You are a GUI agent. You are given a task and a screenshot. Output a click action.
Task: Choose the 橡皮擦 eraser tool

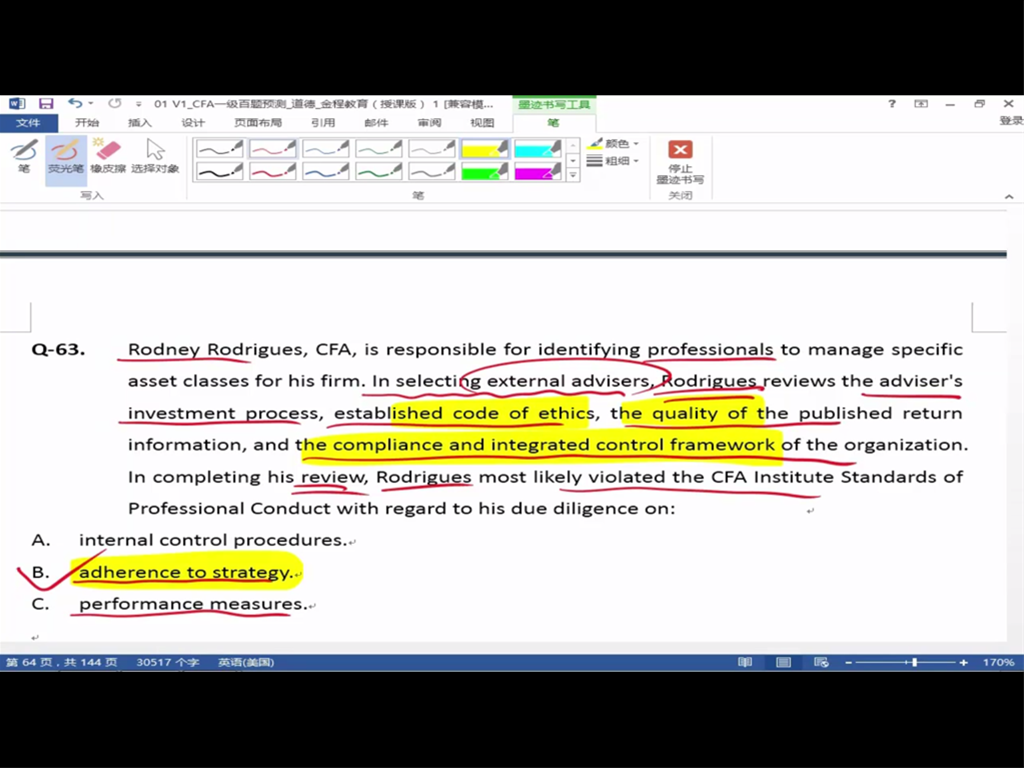tap(108, 157)
